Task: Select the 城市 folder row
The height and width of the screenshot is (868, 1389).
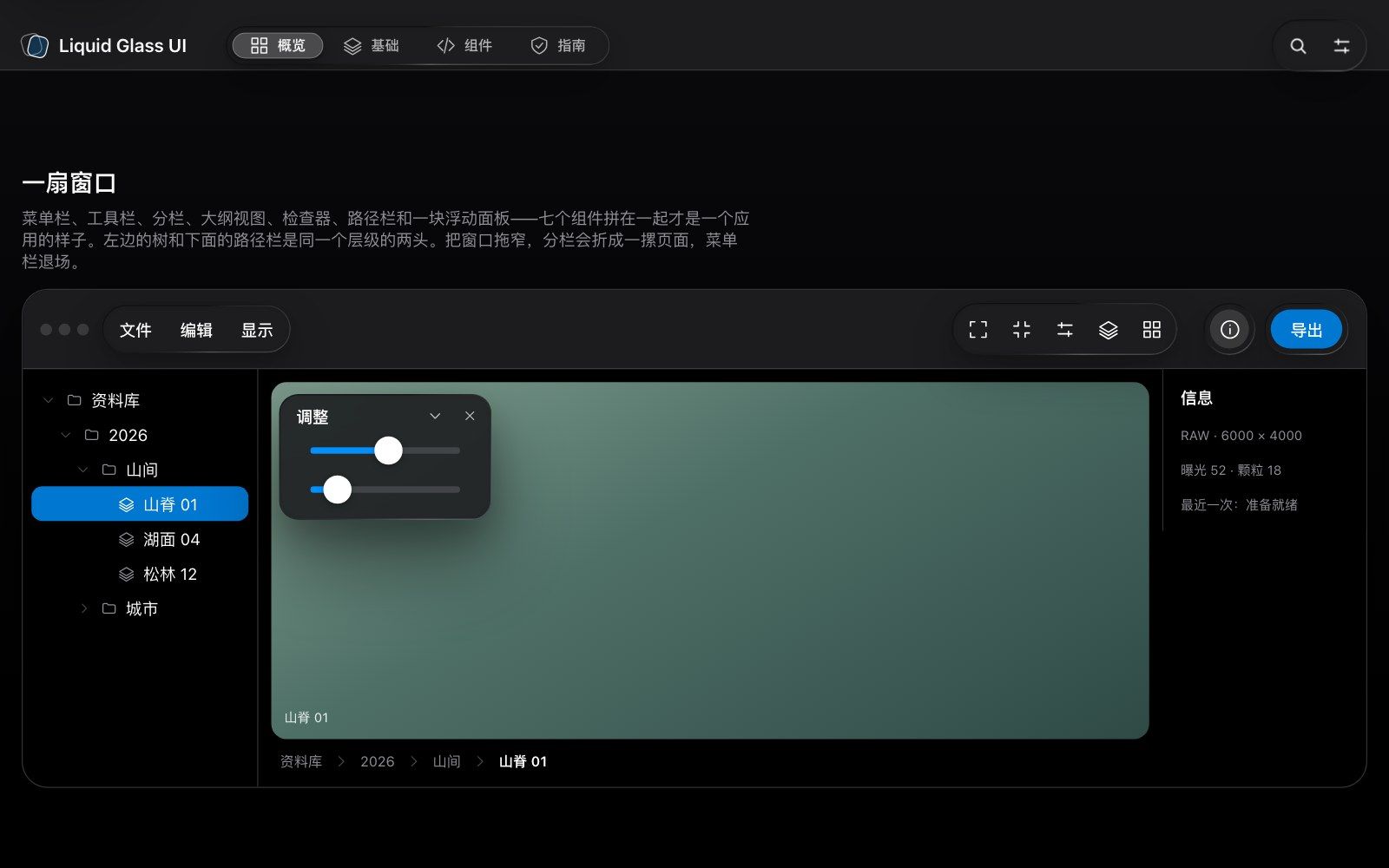Action: [140, 608]
